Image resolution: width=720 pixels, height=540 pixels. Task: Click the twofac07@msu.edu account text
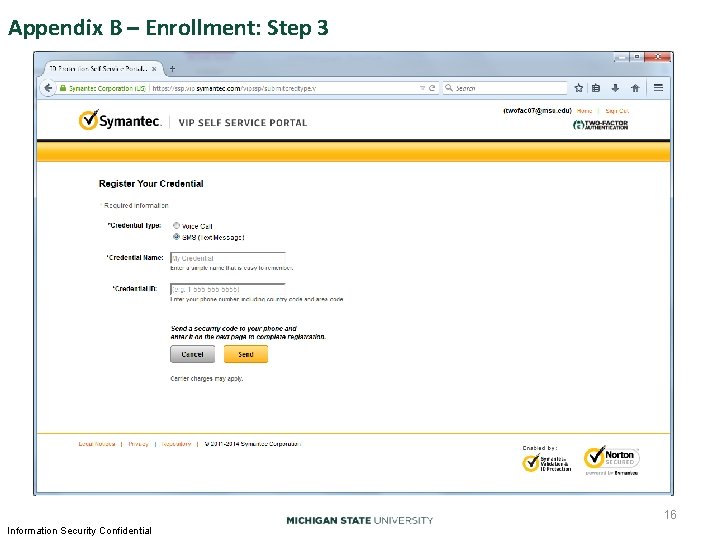click(x=538, y=111)
